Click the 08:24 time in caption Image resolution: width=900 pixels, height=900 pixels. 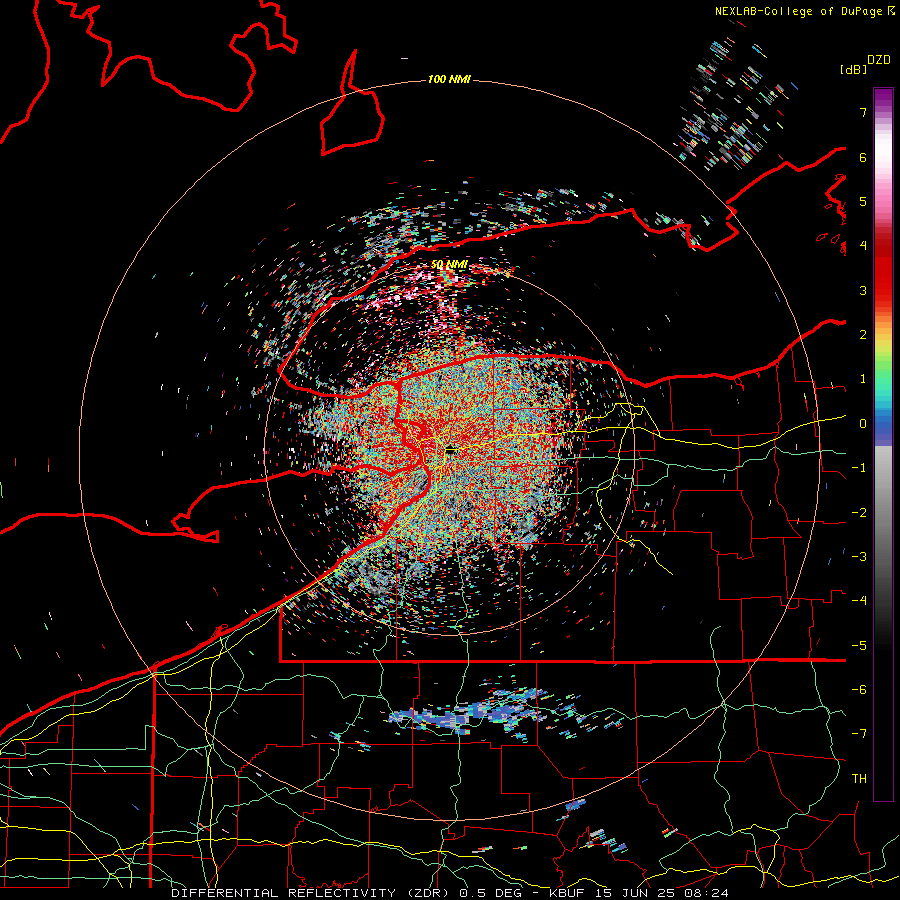(x=705, y=893)
